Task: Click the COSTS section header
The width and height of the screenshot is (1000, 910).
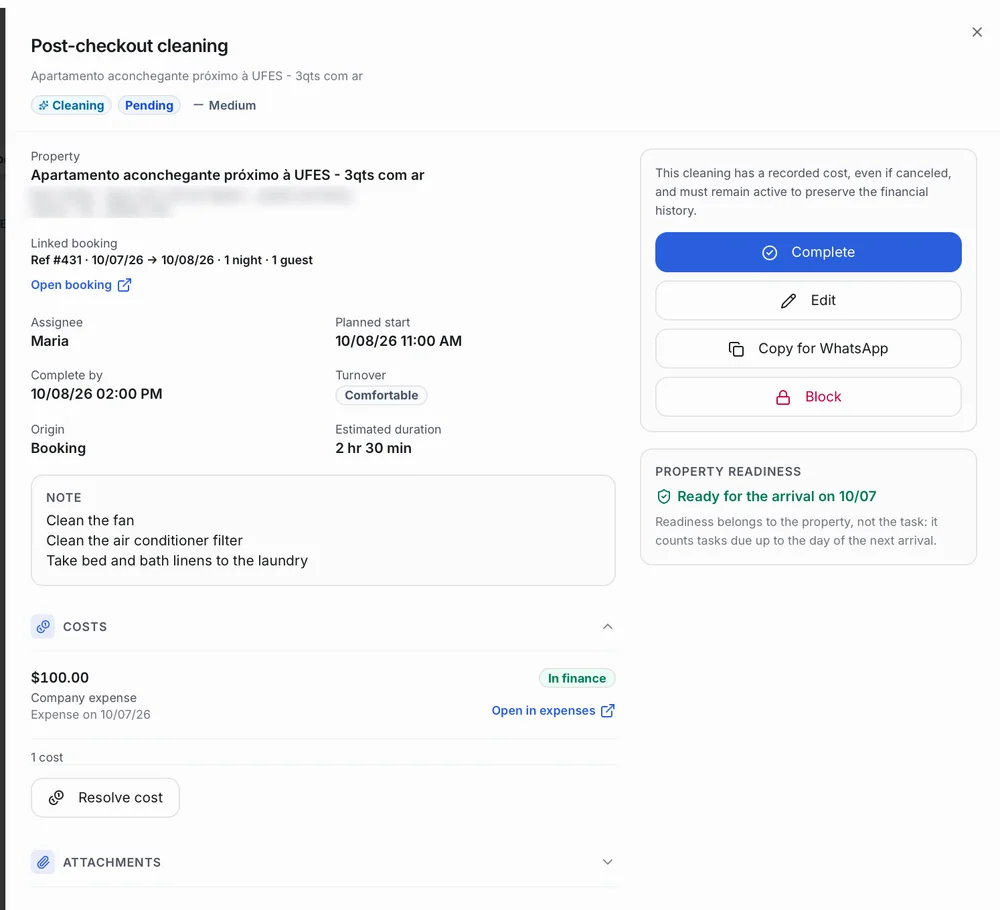Action: pos(323,627)
